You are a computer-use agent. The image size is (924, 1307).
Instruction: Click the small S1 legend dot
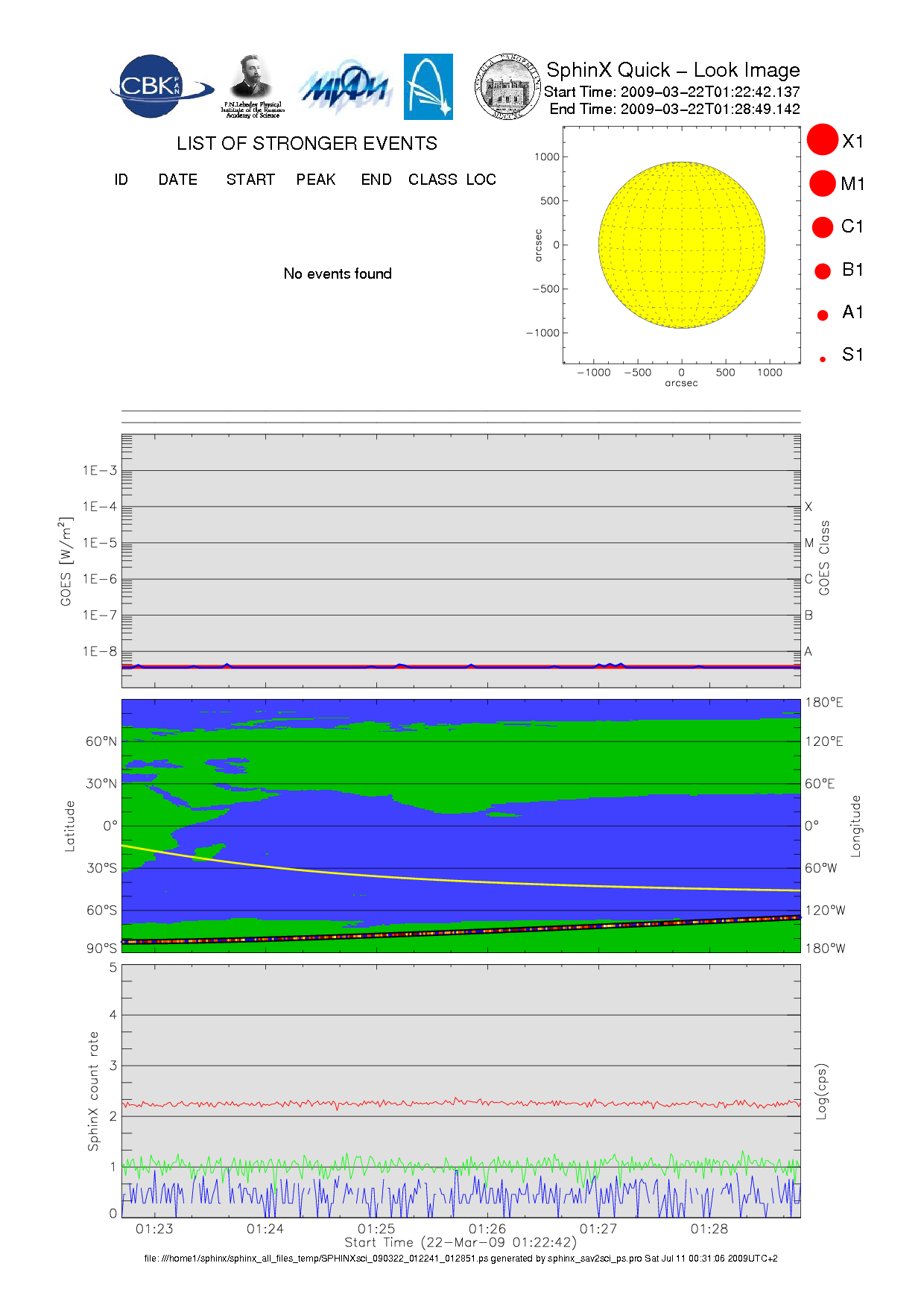tap(823, 359)
